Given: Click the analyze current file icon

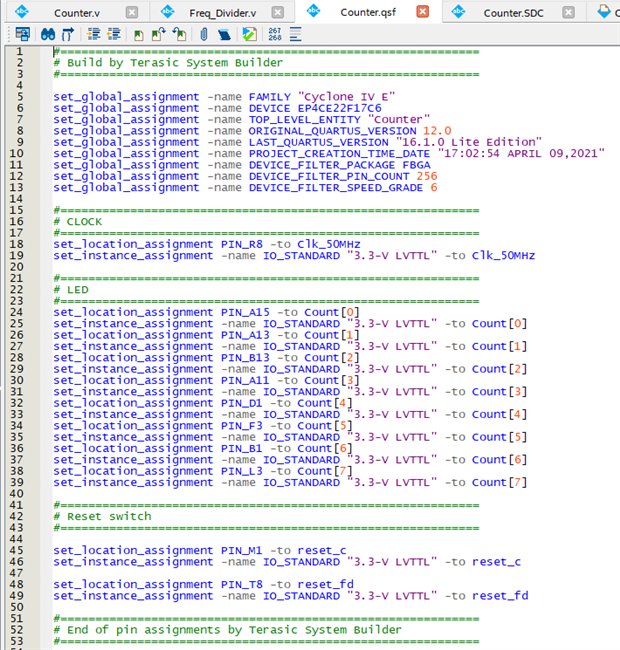Looking at the screenshot, I should pyautogui.click(x=249, y=33).
